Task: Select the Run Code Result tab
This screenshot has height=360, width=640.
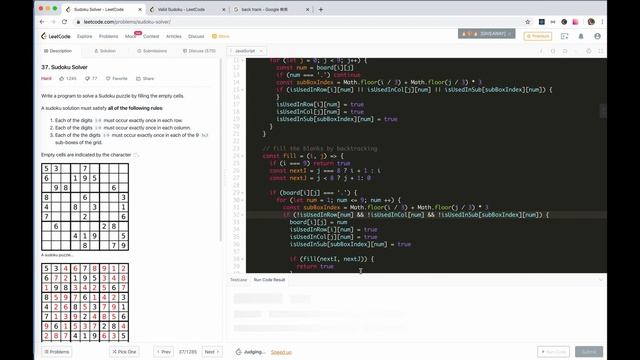Action: coord(269,280)
